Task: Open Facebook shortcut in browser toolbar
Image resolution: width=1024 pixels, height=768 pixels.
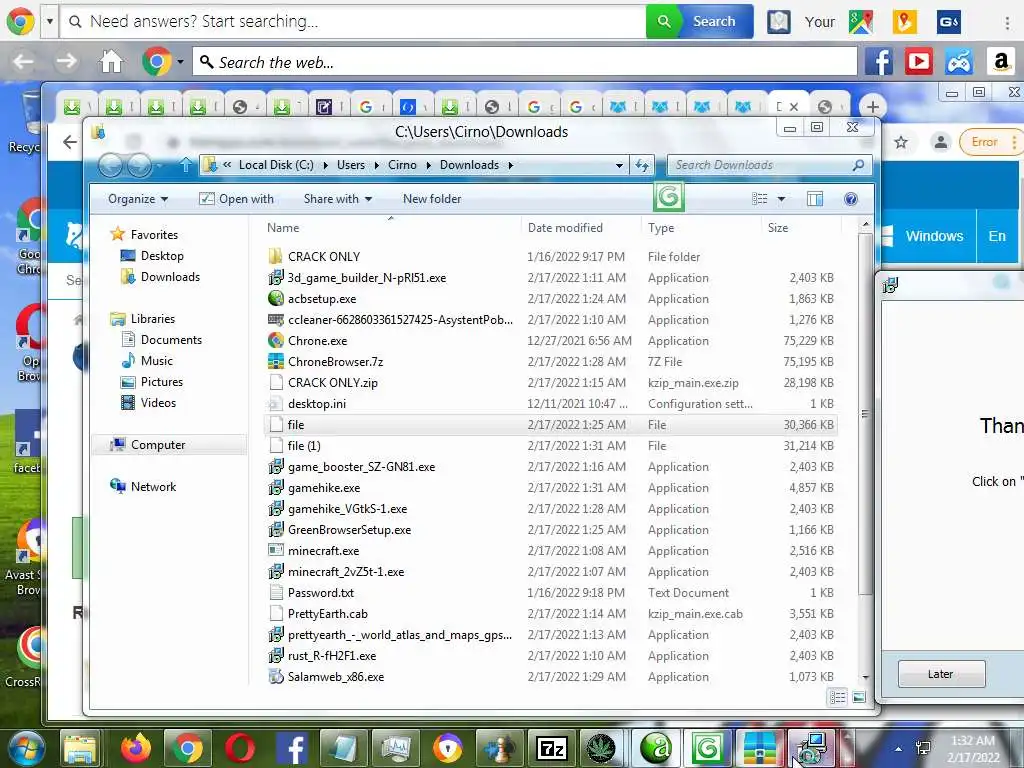Action: (x=879, y=62)
